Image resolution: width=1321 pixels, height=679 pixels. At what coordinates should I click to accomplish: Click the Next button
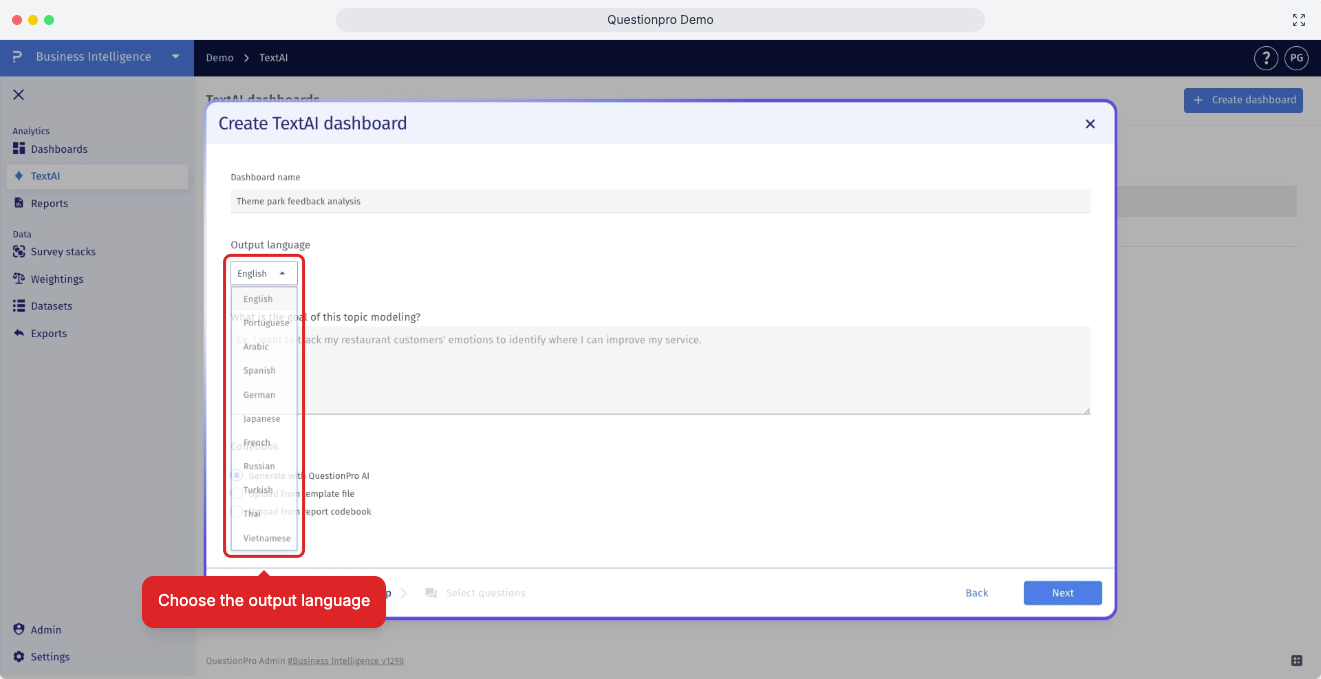1063,593
